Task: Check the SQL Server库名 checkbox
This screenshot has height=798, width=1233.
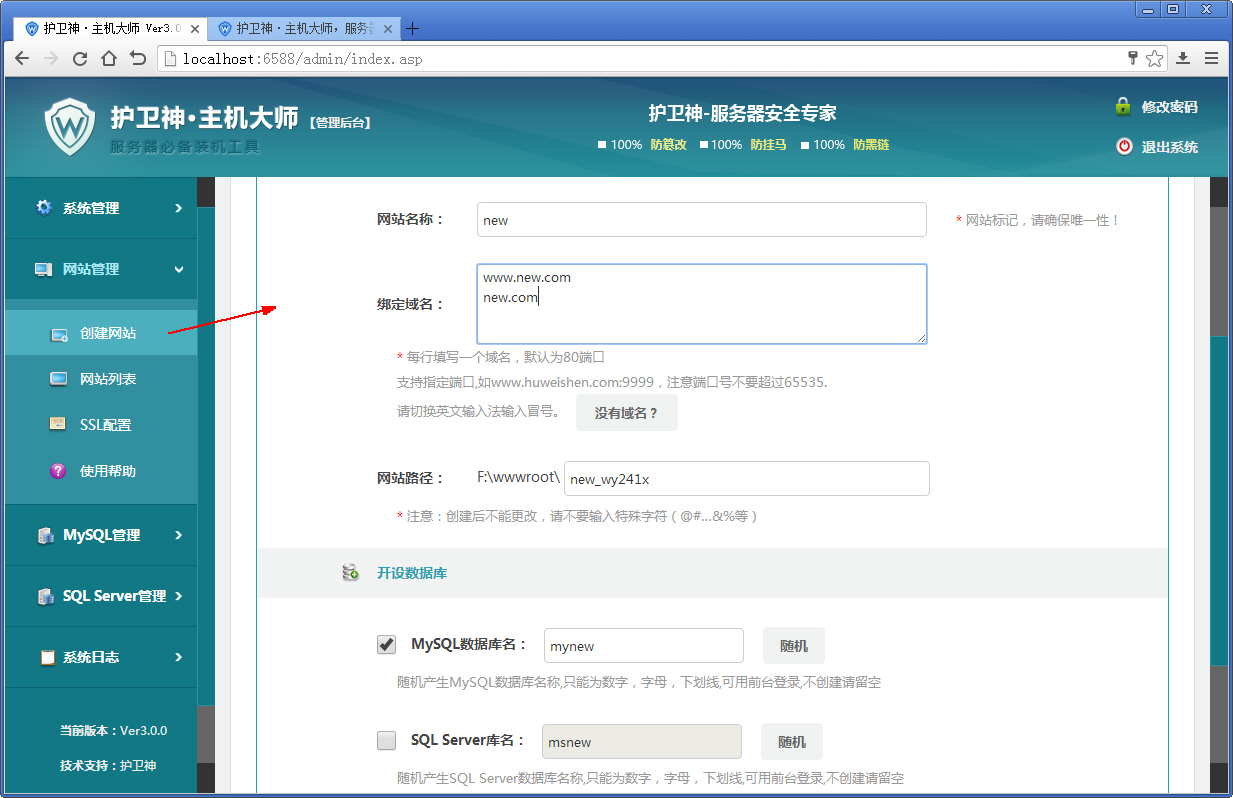Action: [x=386, y=741]
